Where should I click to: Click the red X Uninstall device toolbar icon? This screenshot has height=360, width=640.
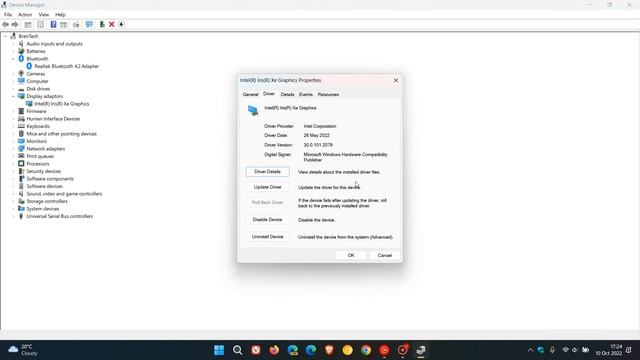[111, 24]
